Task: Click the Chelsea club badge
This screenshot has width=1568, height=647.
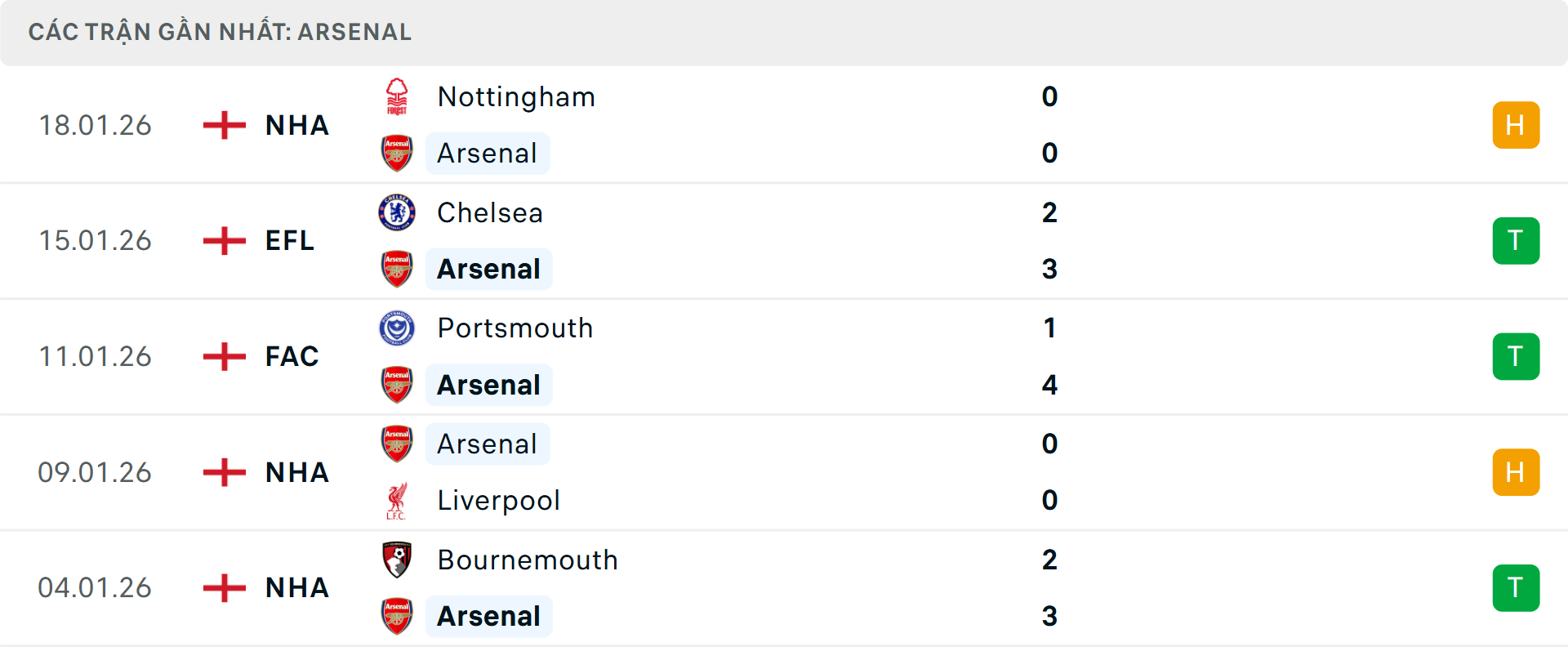Action: [397, 212]
